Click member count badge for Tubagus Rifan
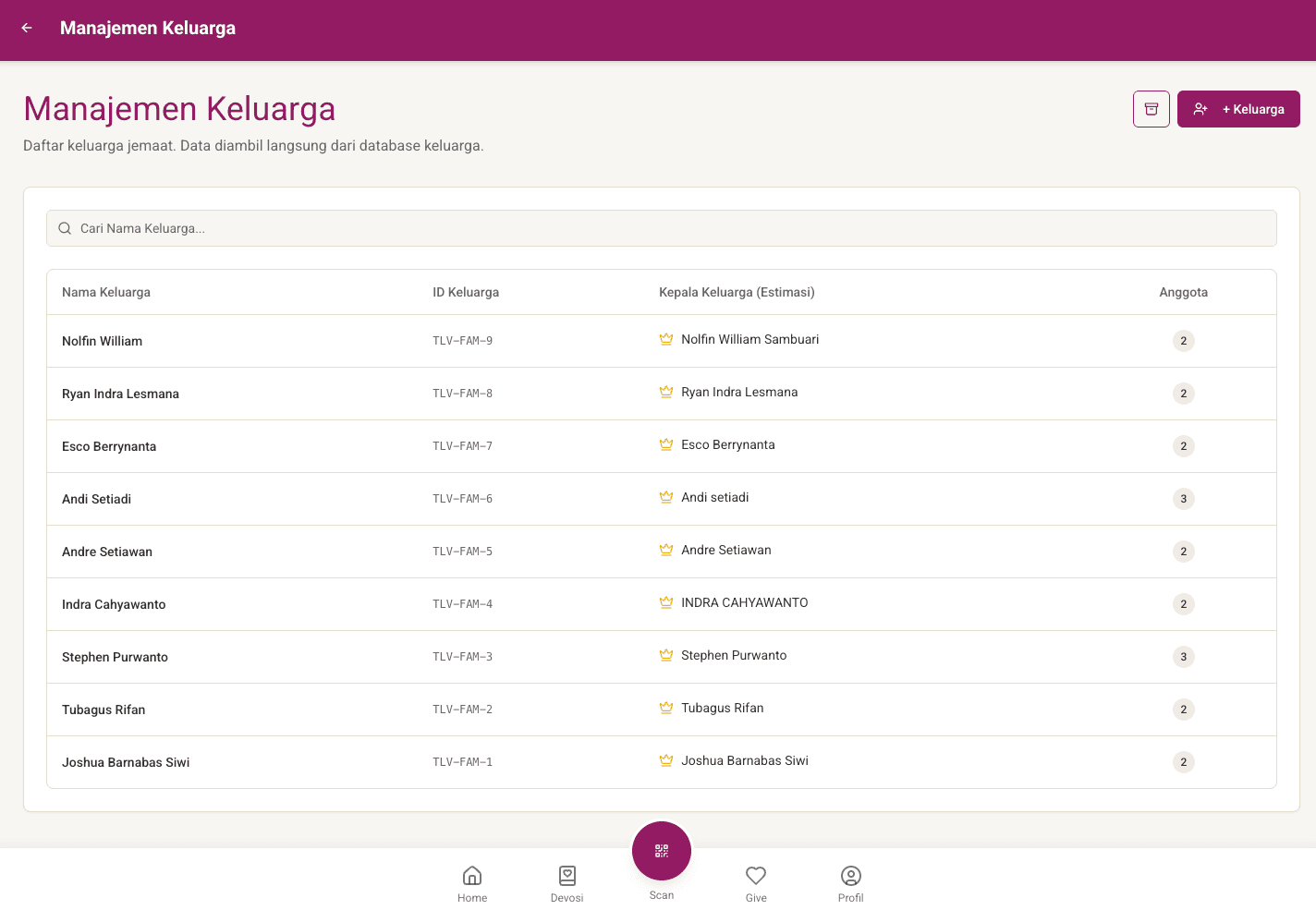 tap(1184, 710)
